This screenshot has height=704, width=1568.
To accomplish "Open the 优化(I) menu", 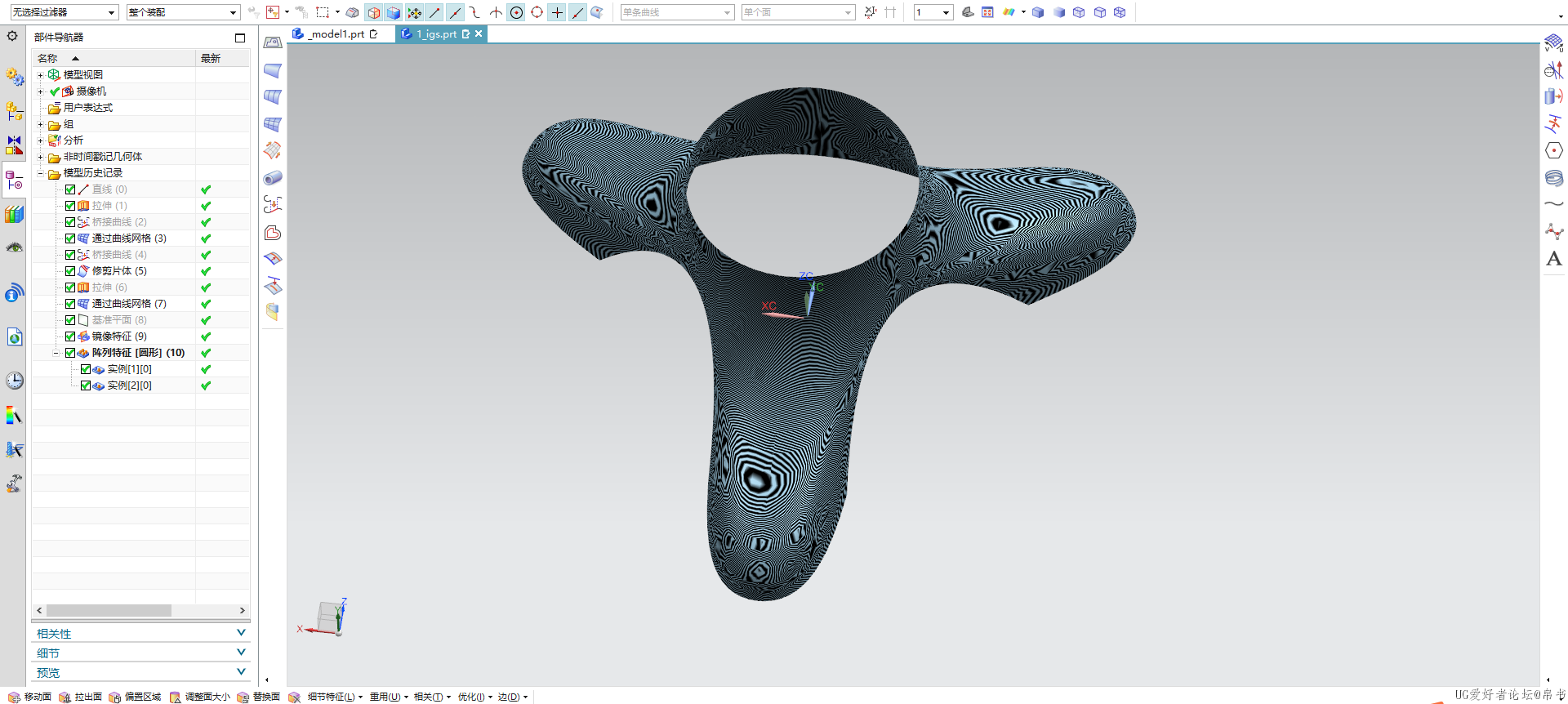I will (x=475, y=697).
